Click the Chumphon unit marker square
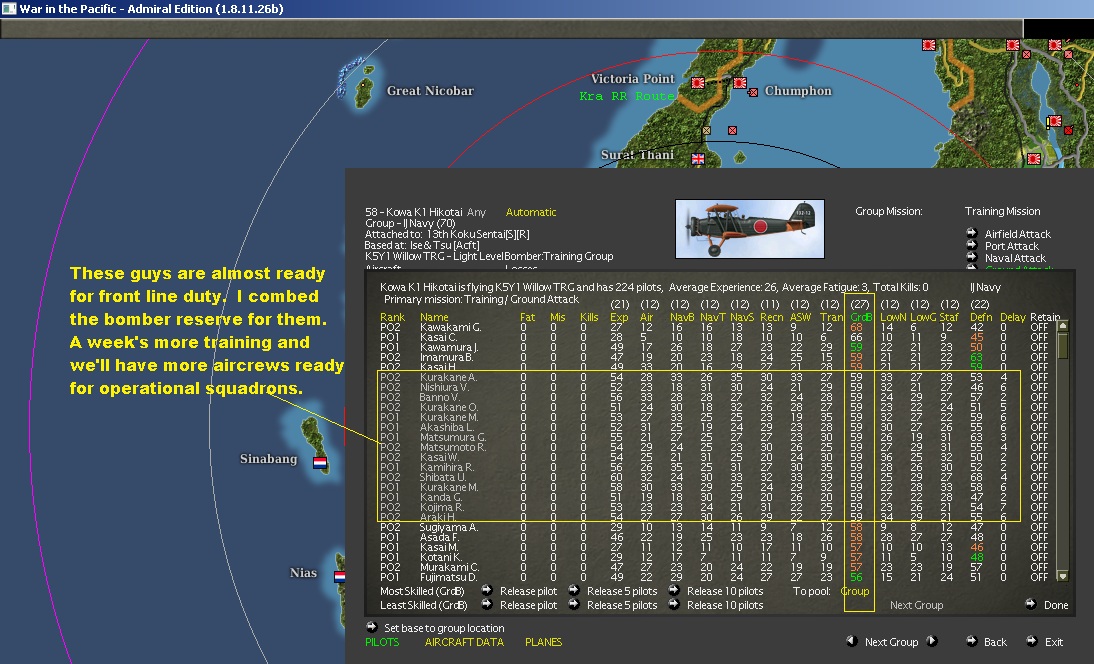 (x=753, y=92)
